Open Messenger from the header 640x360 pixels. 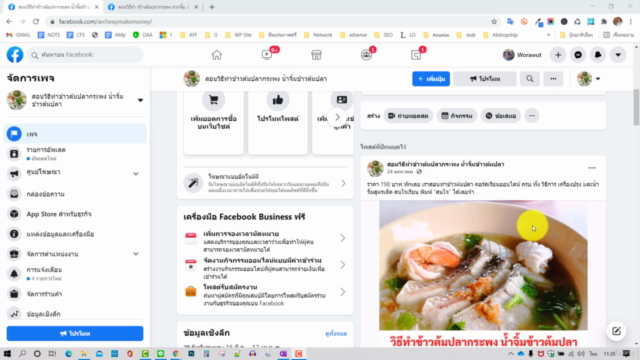coord(578,55)
